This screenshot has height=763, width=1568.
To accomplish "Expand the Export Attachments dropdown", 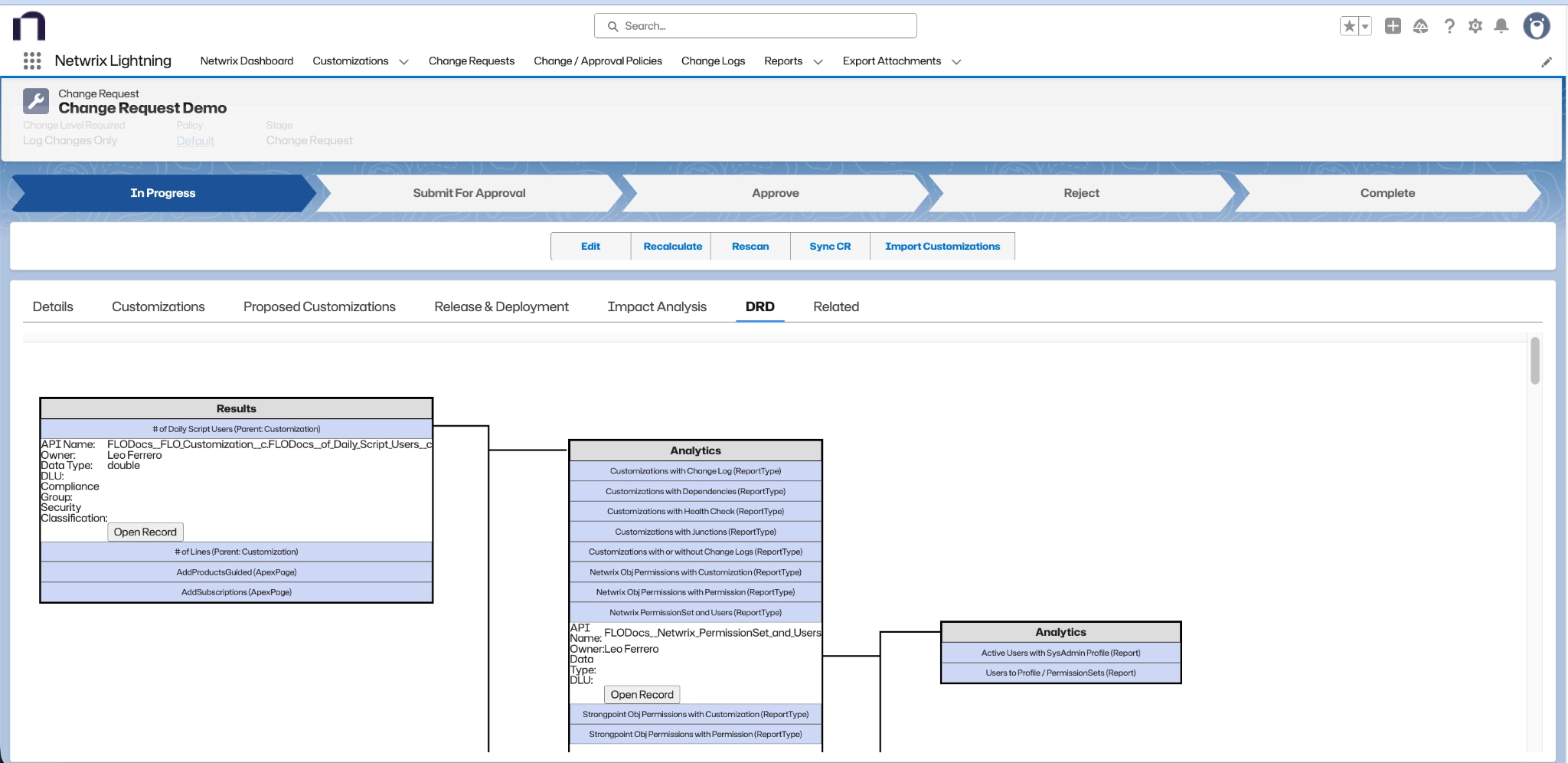I will tap(956, 62).
